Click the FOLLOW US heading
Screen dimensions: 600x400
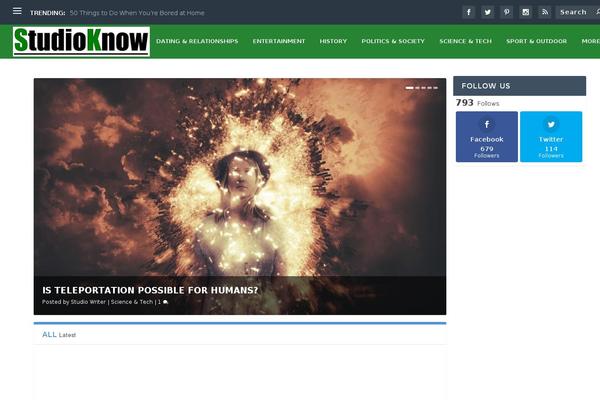(x=486, y=86)
